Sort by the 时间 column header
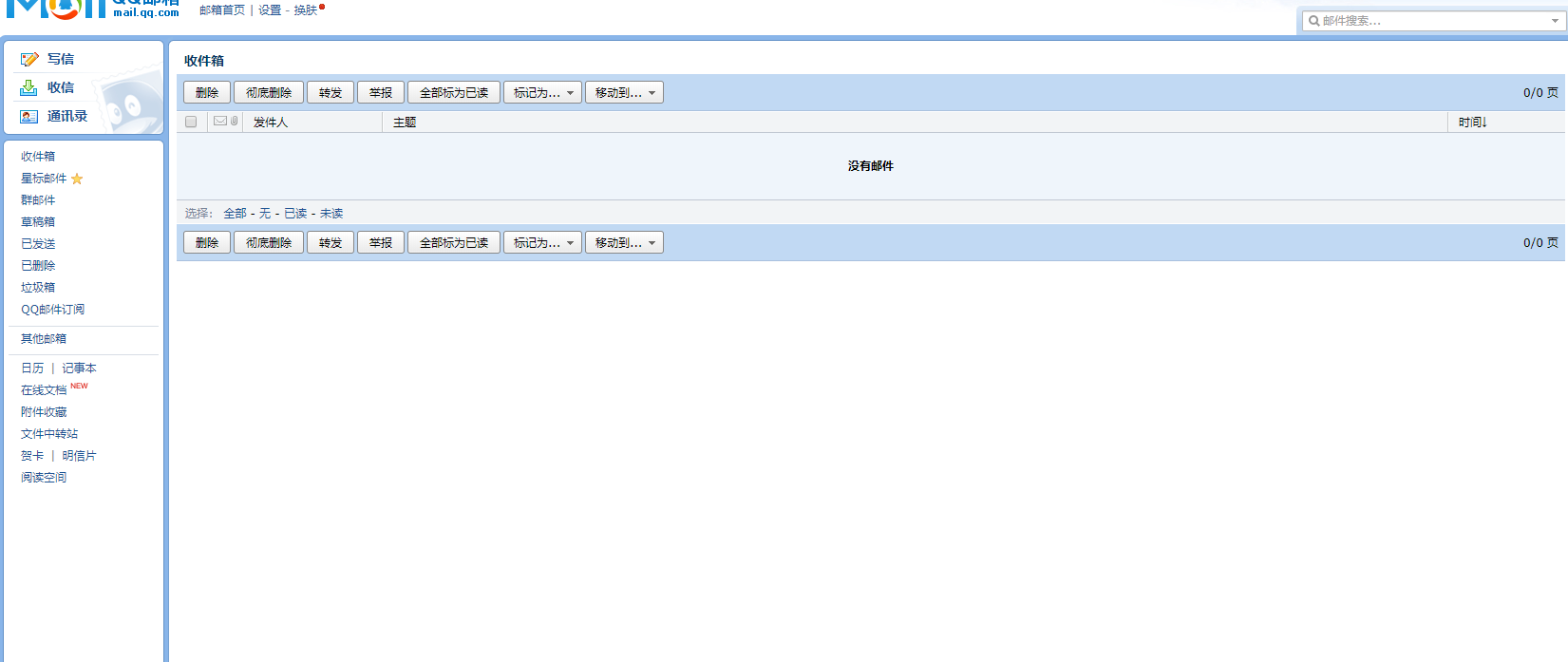 [x=1472, y=123]
